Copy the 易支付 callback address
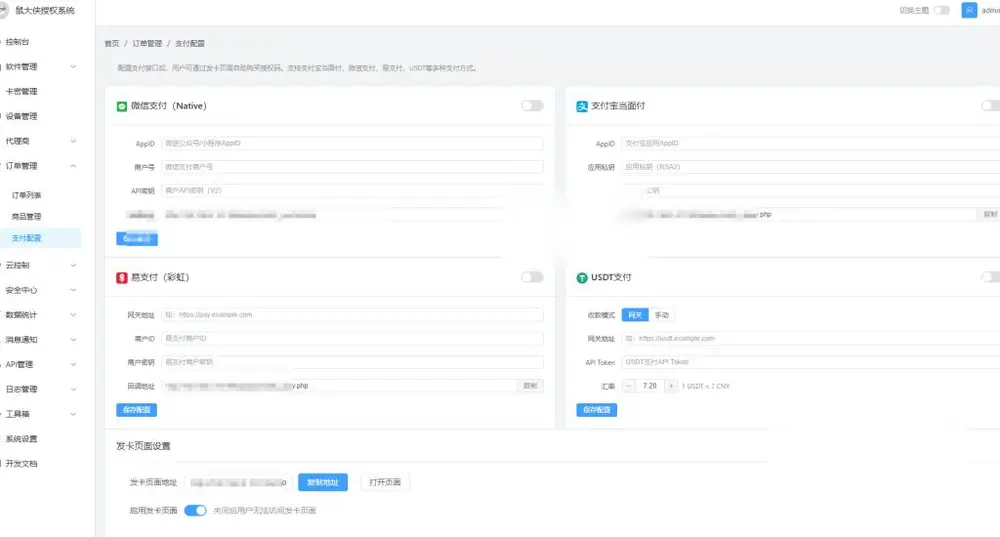Image resolution: width=1000 pixels, height=537 pixels. click(530, 386)
